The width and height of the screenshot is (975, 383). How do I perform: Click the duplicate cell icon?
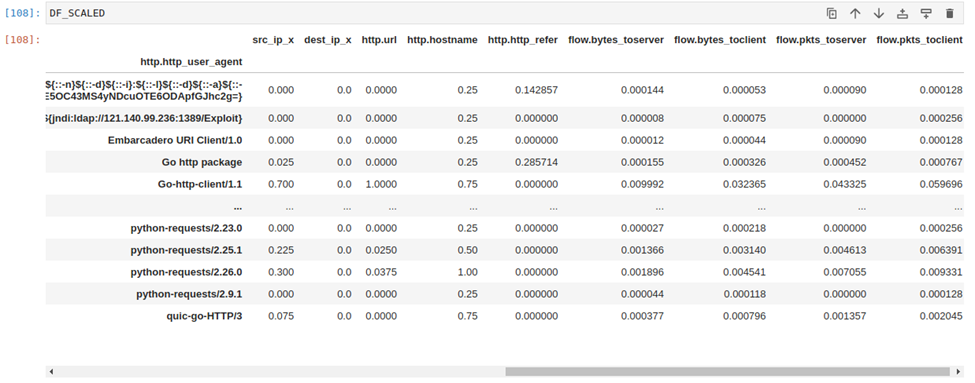pos(831,13)
